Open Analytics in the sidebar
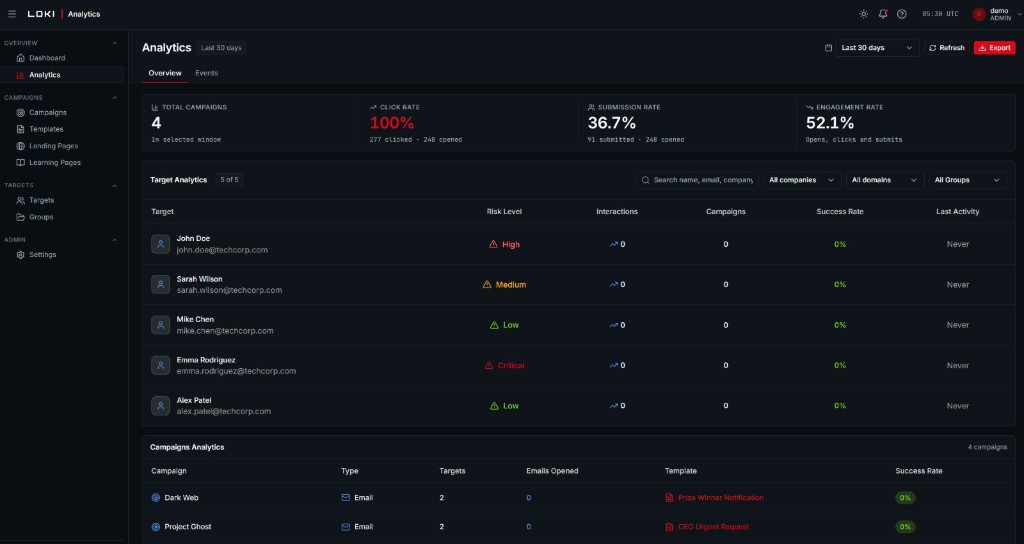1024x544 pixels. [x=62, y=75]
